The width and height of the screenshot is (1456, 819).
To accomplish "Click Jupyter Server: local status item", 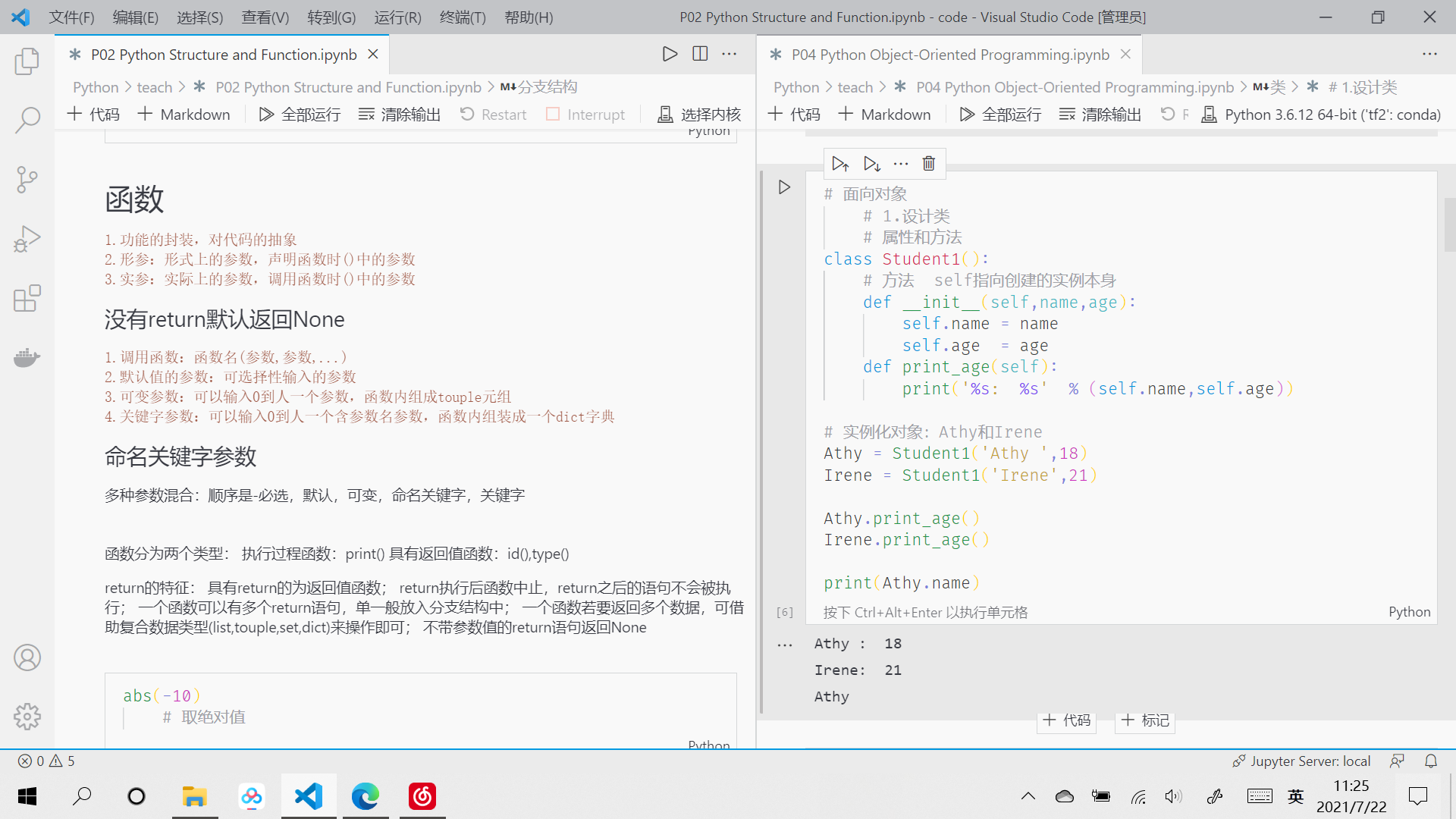I will pyautogui.click(x=1301, y=761).
